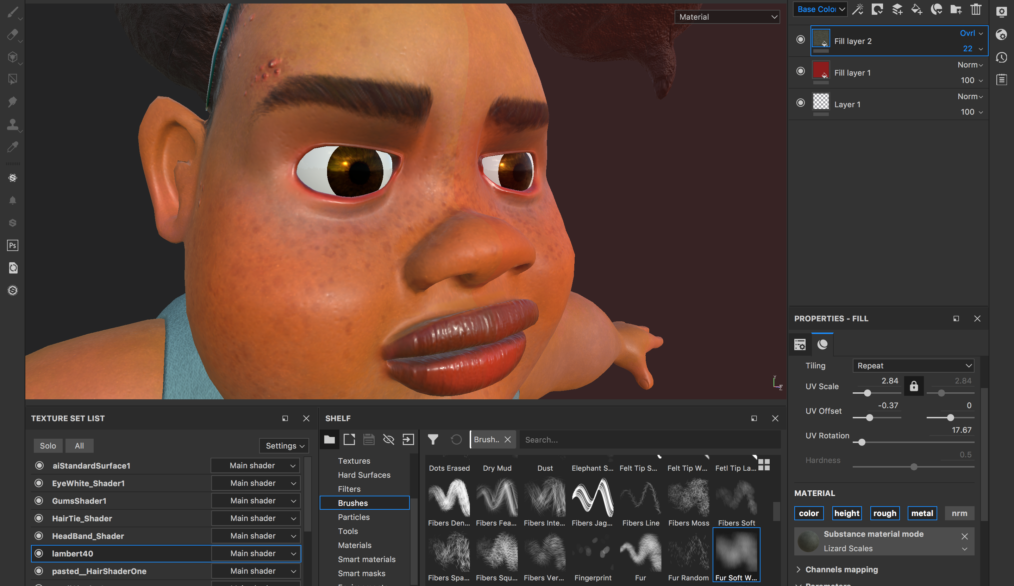Open Display settings panel icon

click(x=1002, y=12)
